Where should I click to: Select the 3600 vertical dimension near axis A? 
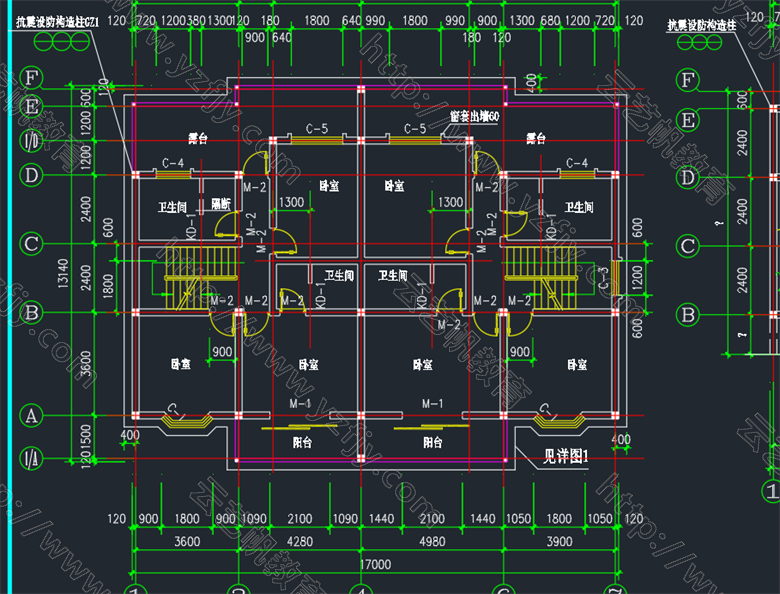click(86, 364)
